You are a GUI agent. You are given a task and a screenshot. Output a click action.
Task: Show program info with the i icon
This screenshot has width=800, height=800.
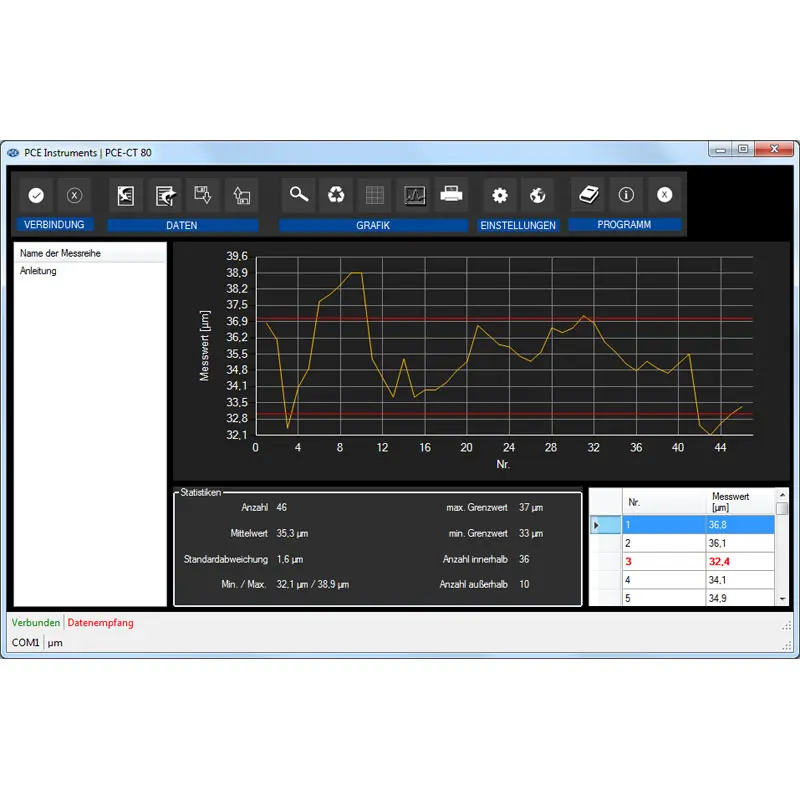[x=627, y=195]
